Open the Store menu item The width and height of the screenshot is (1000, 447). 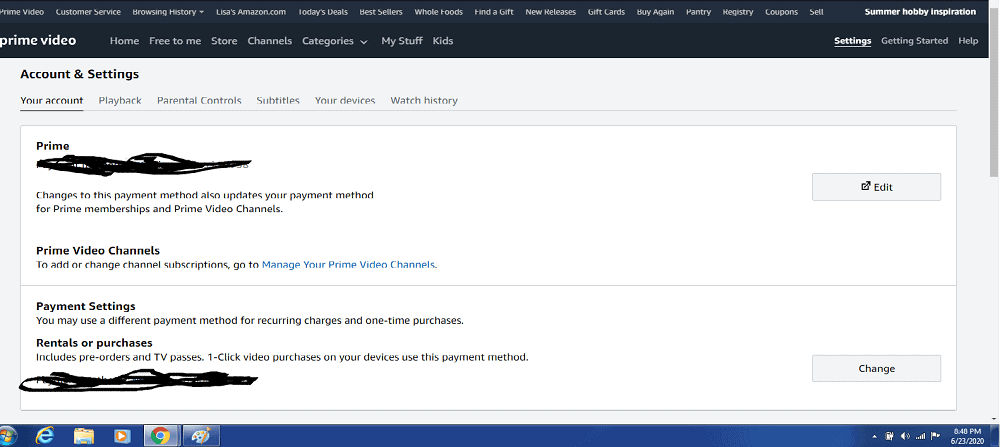(224, 41)
